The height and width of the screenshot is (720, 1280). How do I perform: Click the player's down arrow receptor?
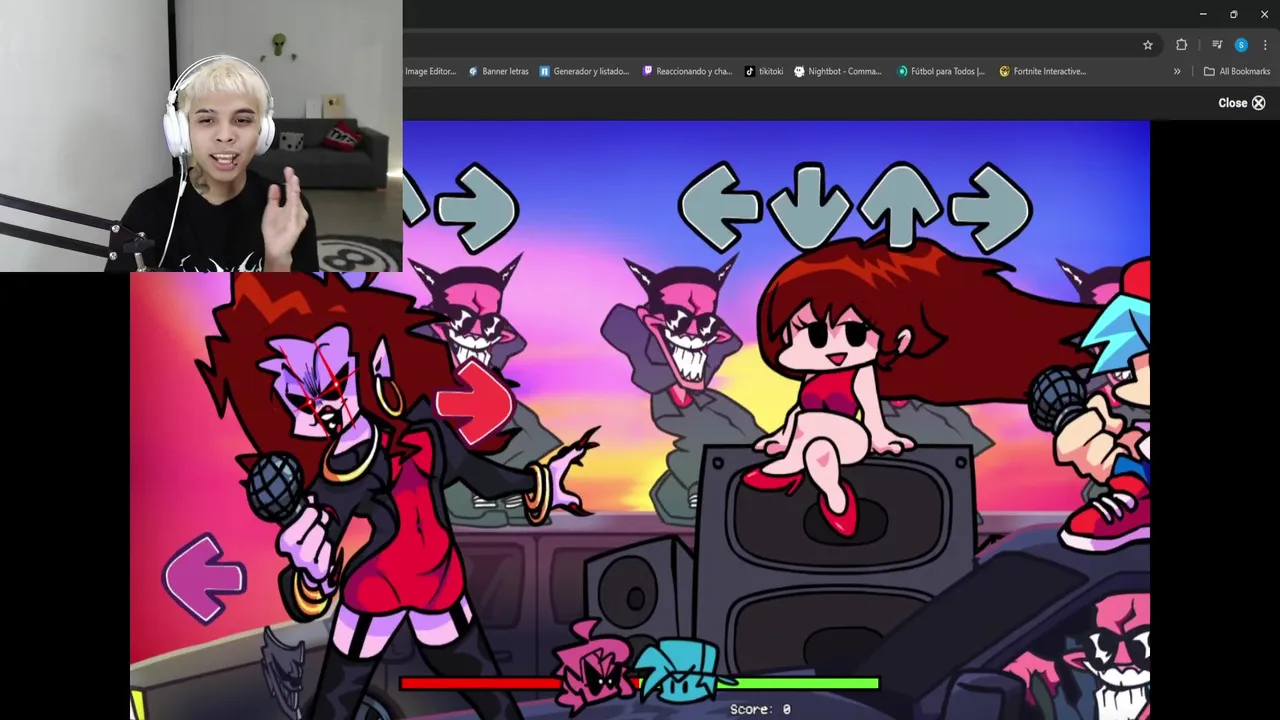[808, 206]
